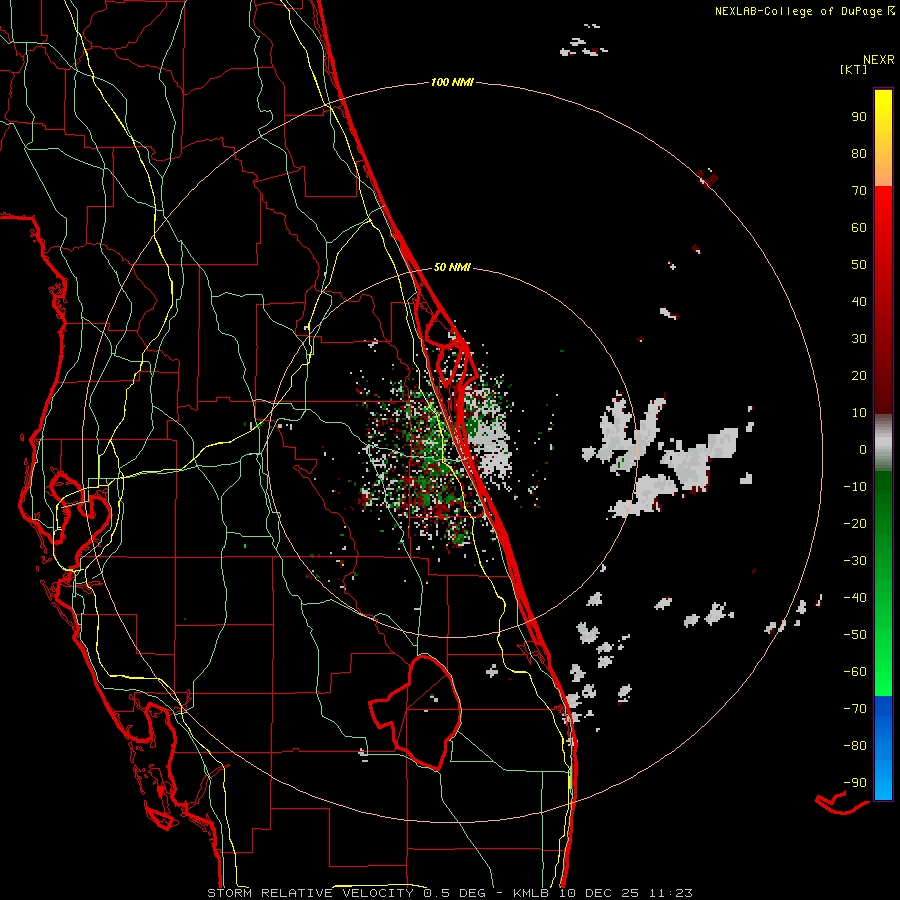This screenshot has width=900, height=900.
Task: Select the 10 value on the velocity scale
Action: [859, 413]
